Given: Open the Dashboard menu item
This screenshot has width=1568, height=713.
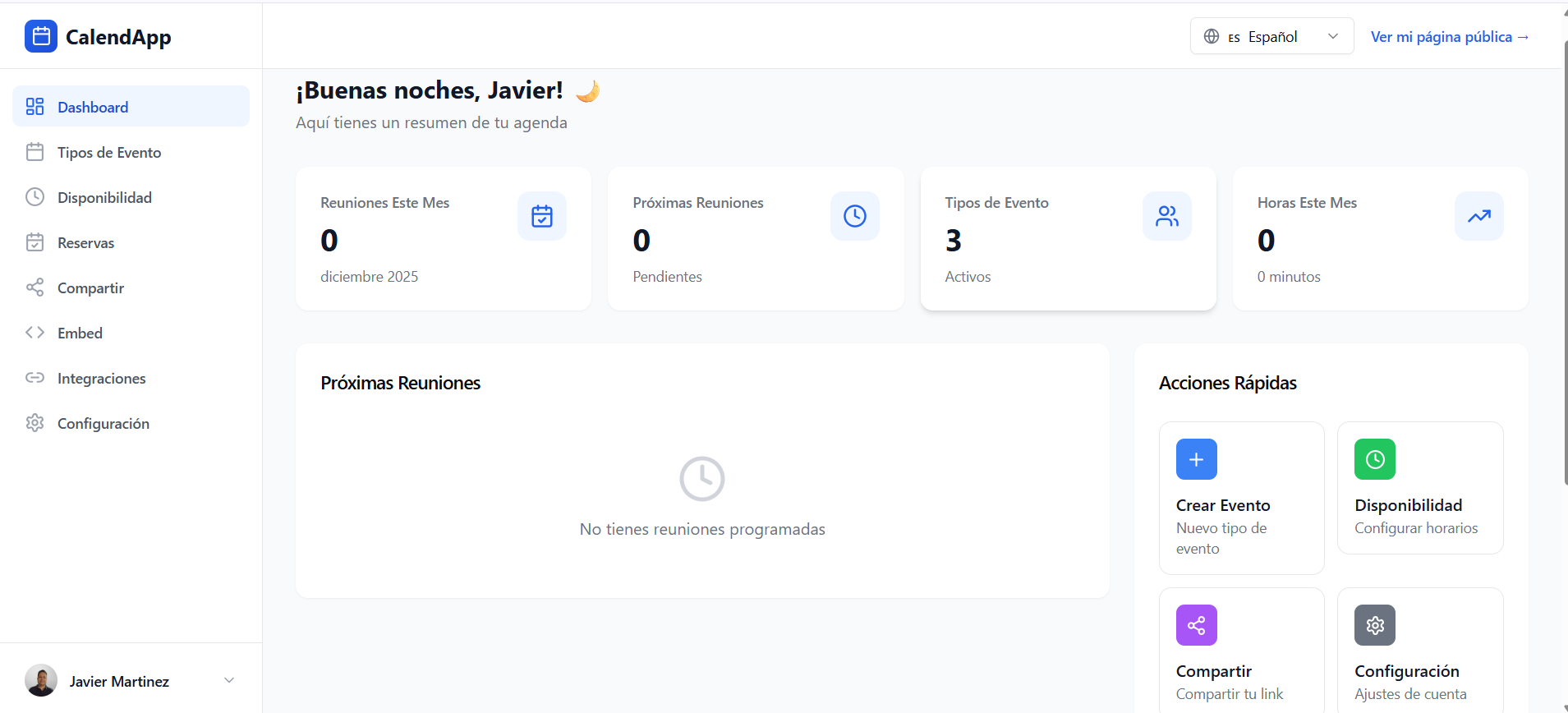Looking at the screenshot, I should click(x=131, y=107).
